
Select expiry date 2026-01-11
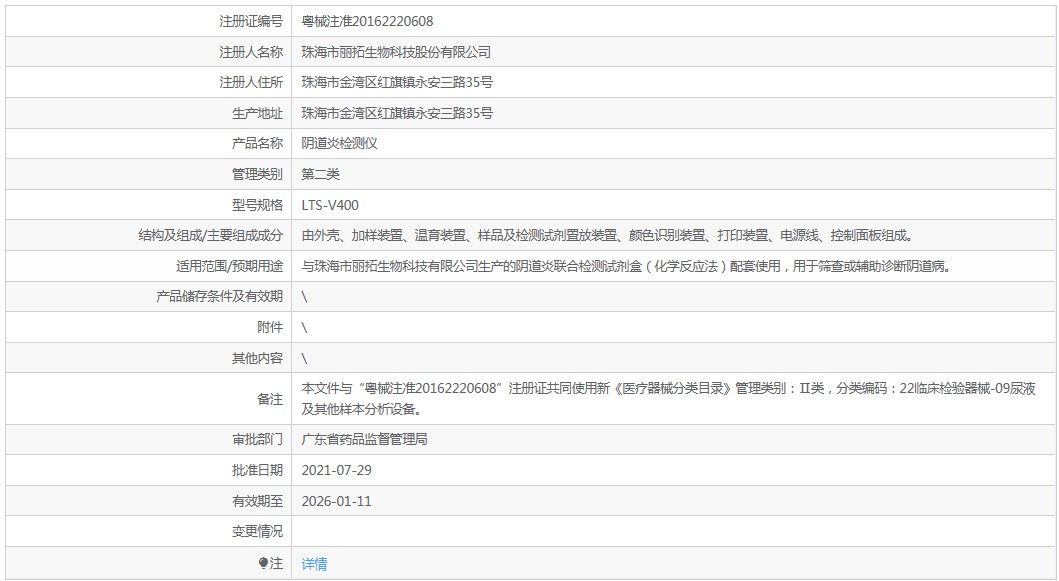tap(336, 501)
